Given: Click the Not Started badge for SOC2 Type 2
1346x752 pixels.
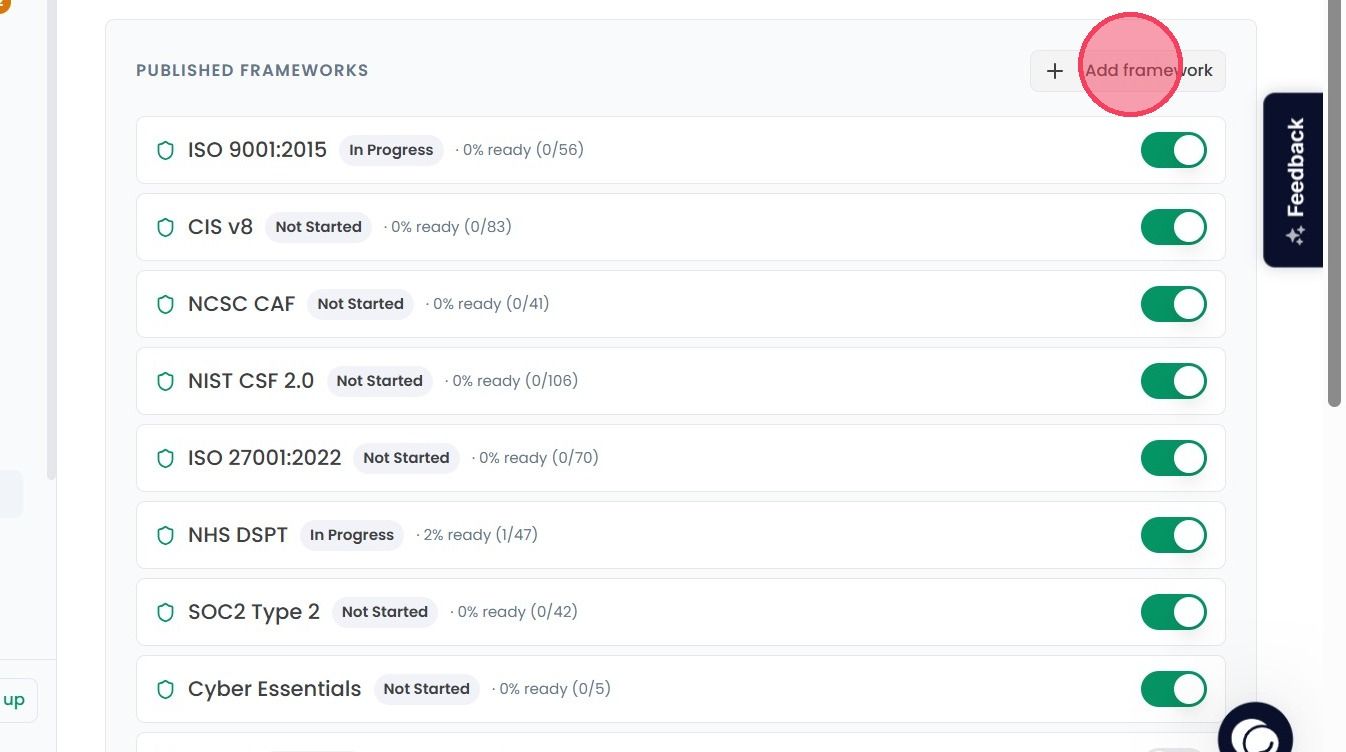Looking at the screenshot, I should (385, 612).
